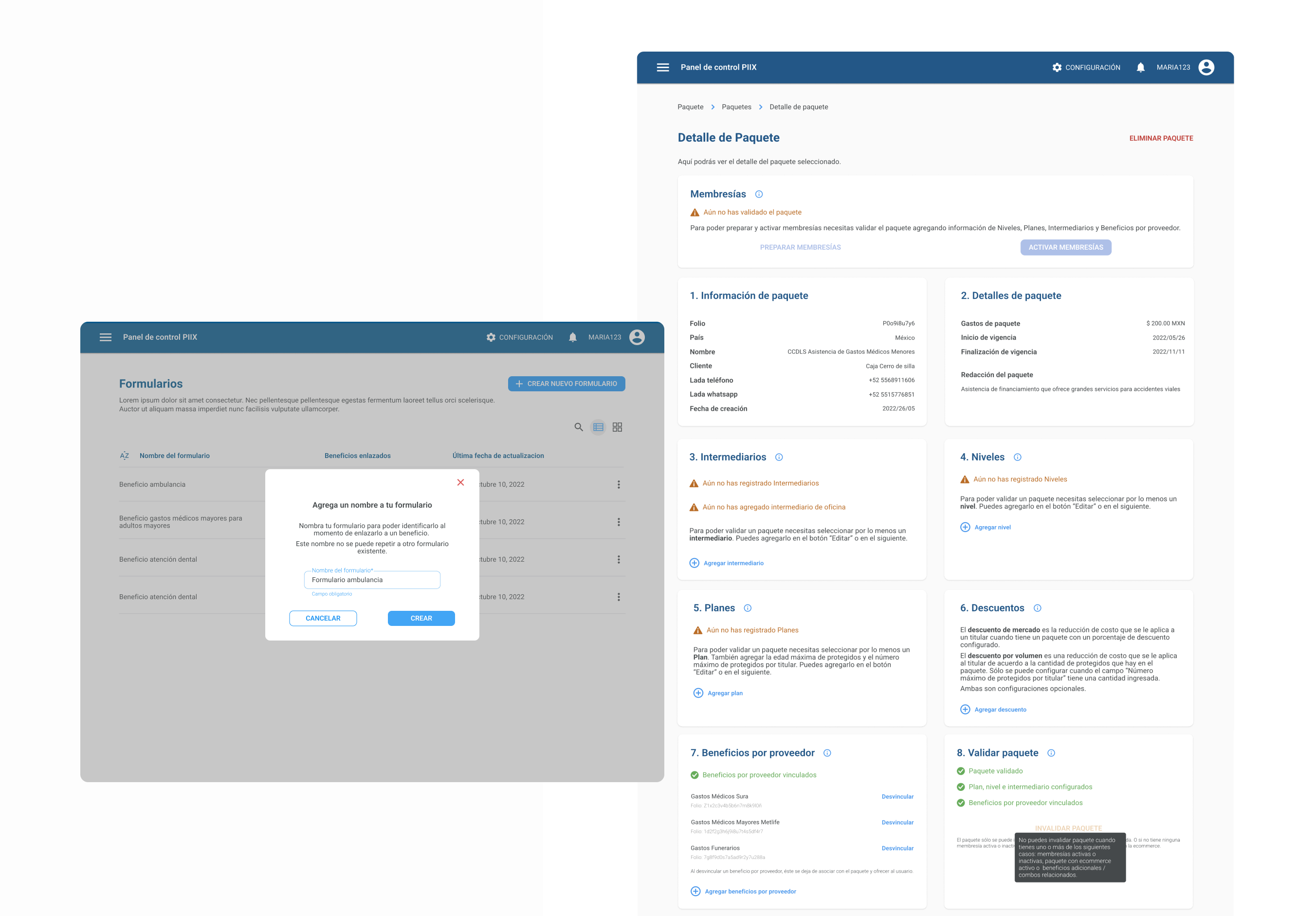The width and height of the screenshot is (1316, 916).
Task: Open options menu for Beneficio ambulancia row
Action: (x=619, y=484)
